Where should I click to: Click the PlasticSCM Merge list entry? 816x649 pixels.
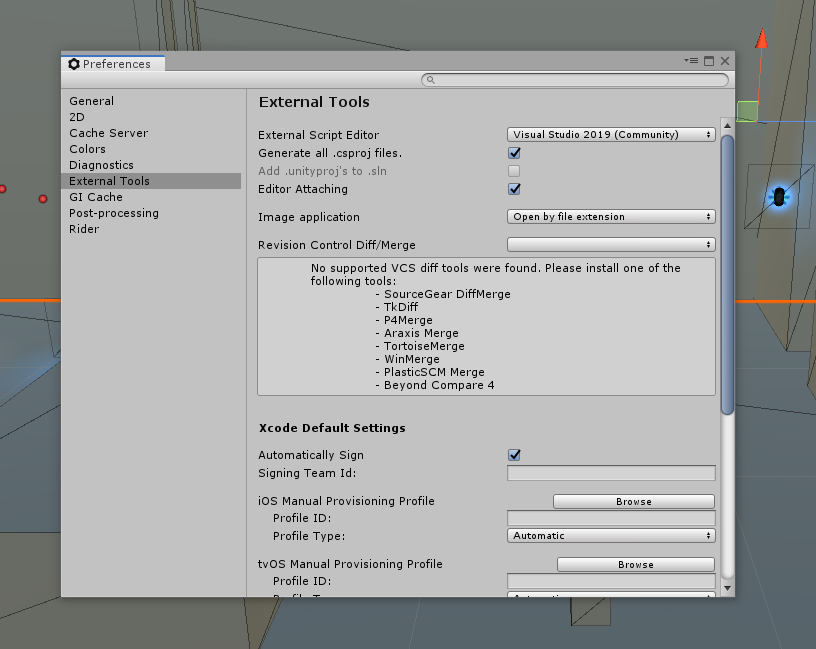(x=434, y=372)
